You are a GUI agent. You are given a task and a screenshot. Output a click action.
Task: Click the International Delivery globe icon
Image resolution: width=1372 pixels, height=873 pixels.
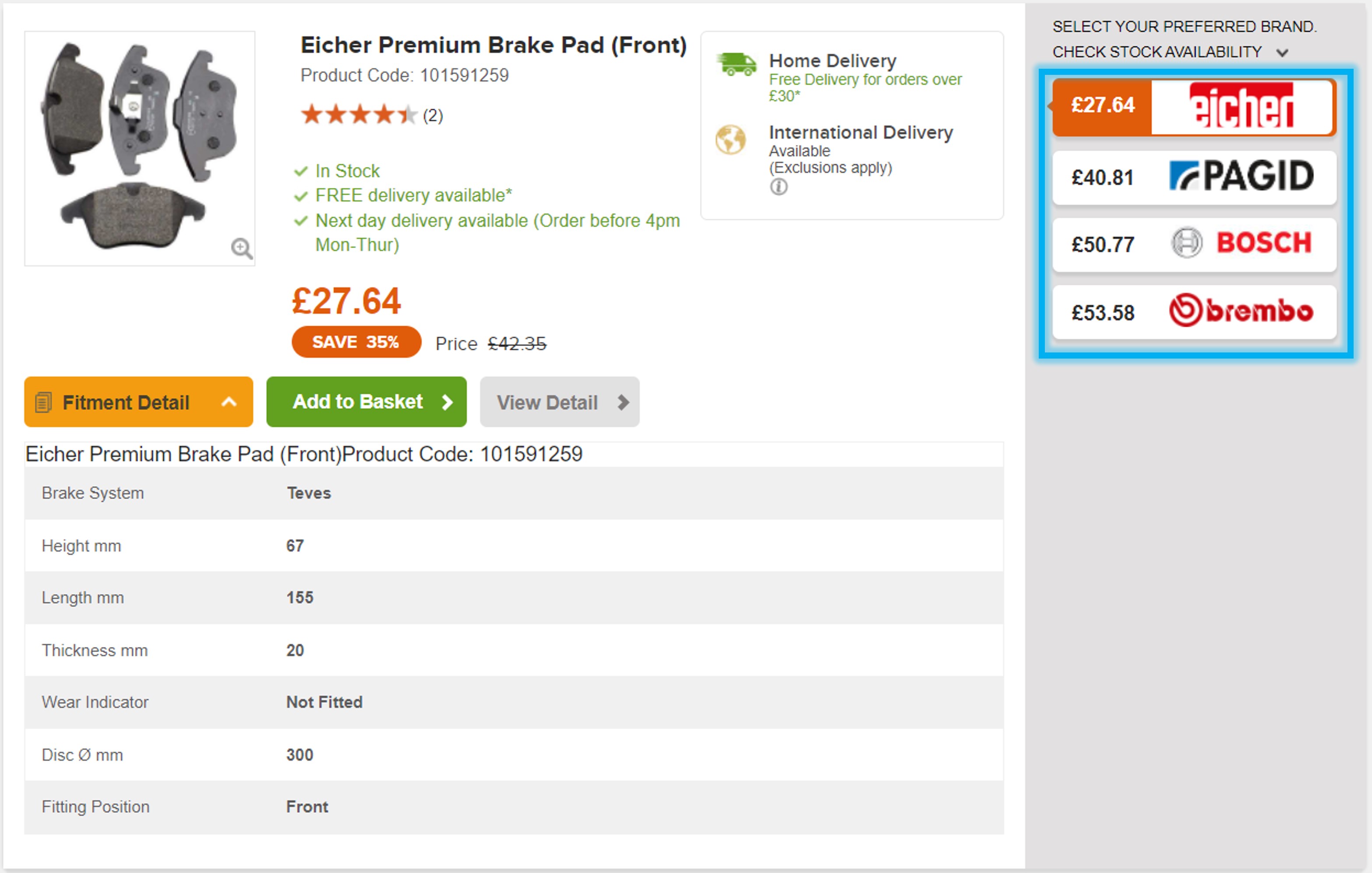pos(730,140)
